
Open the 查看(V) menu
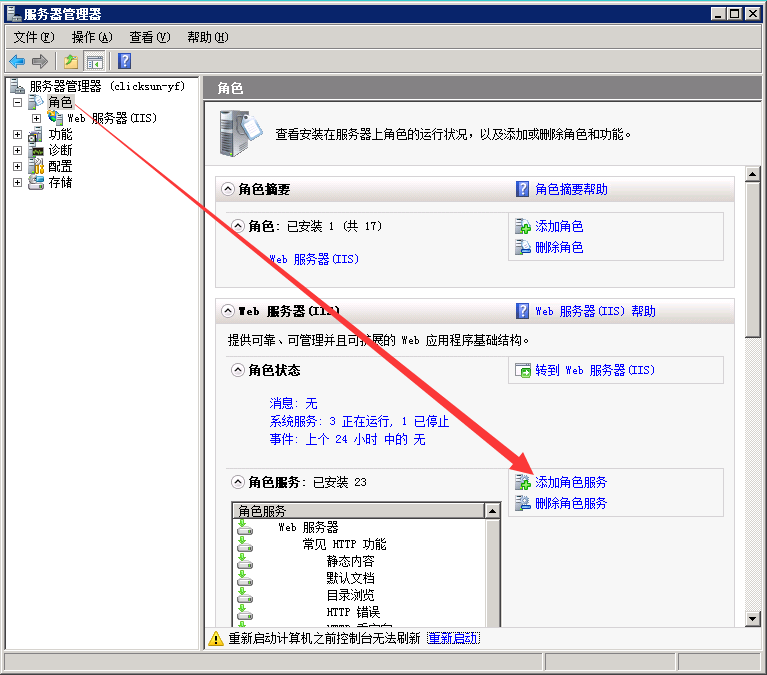150,37
